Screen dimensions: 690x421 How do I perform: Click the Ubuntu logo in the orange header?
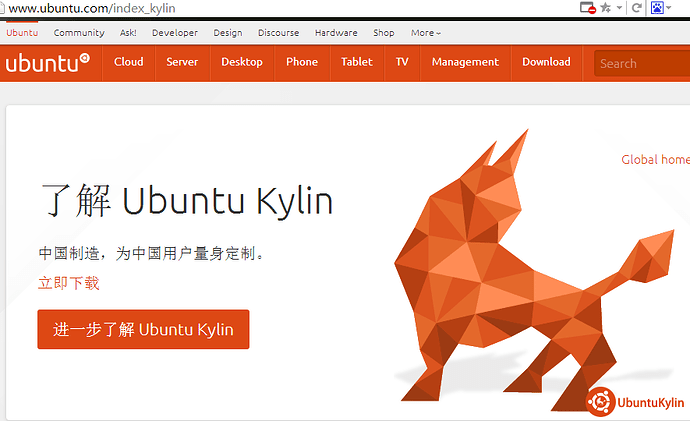point(48,63)
